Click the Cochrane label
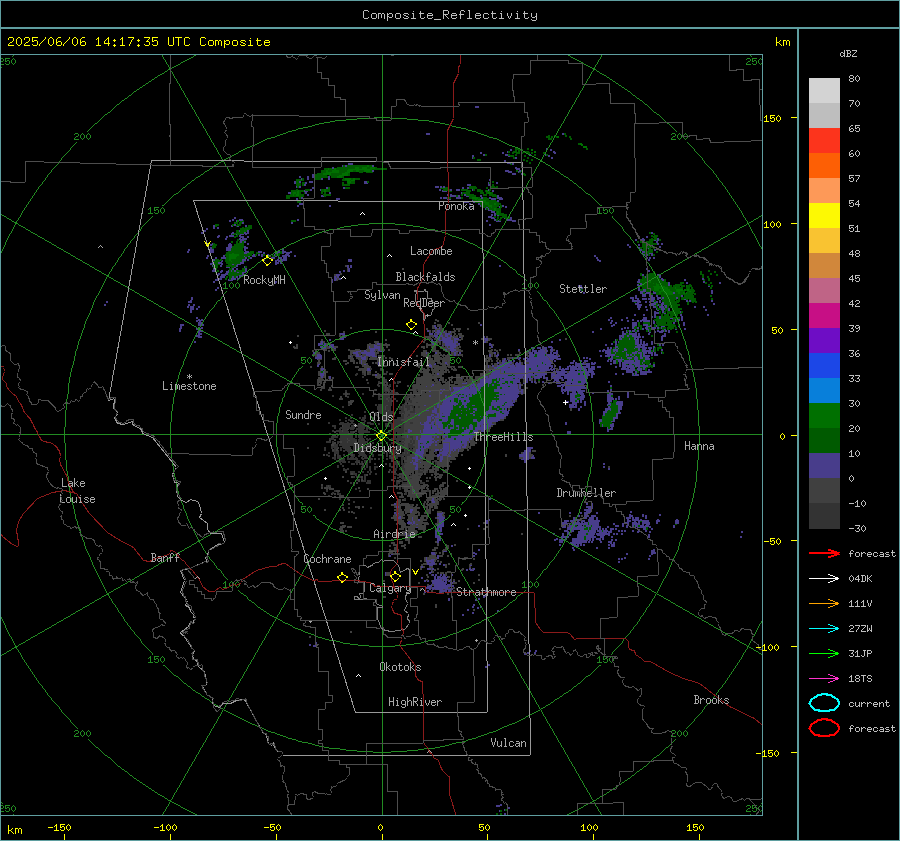The height and width of the screenshot is (841, 900). click(x=327, y=559)
